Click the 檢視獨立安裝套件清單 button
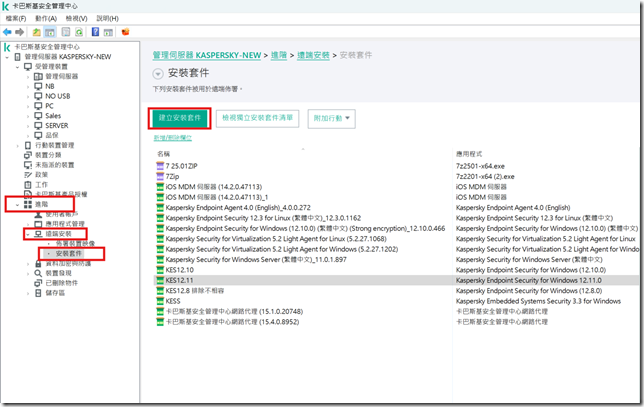The height and width of the screenshot is (407, 644). pyautogui.click(x=259, y=118)
